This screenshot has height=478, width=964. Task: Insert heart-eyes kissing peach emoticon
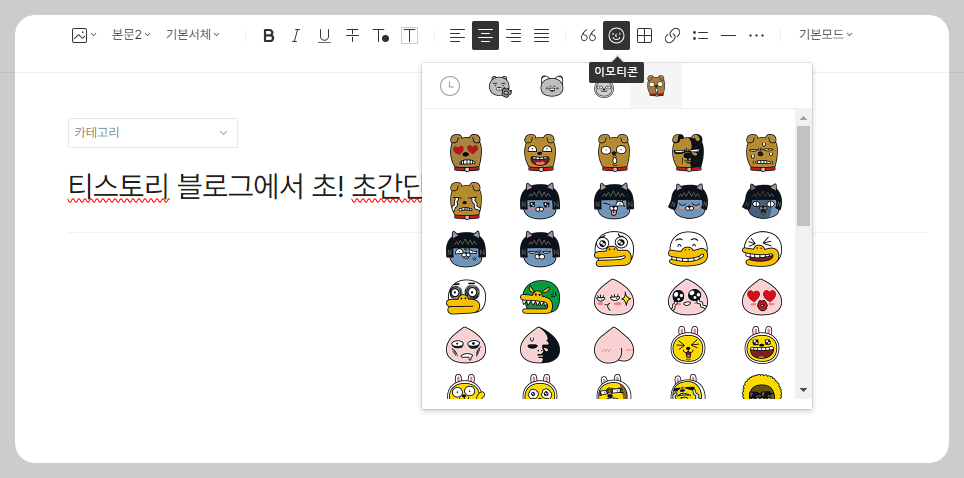(762, 297)
